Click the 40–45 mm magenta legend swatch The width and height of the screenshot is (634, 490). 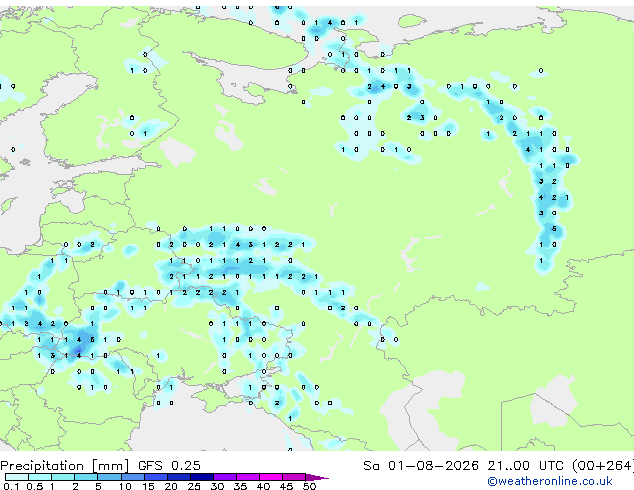click(271, 477)
